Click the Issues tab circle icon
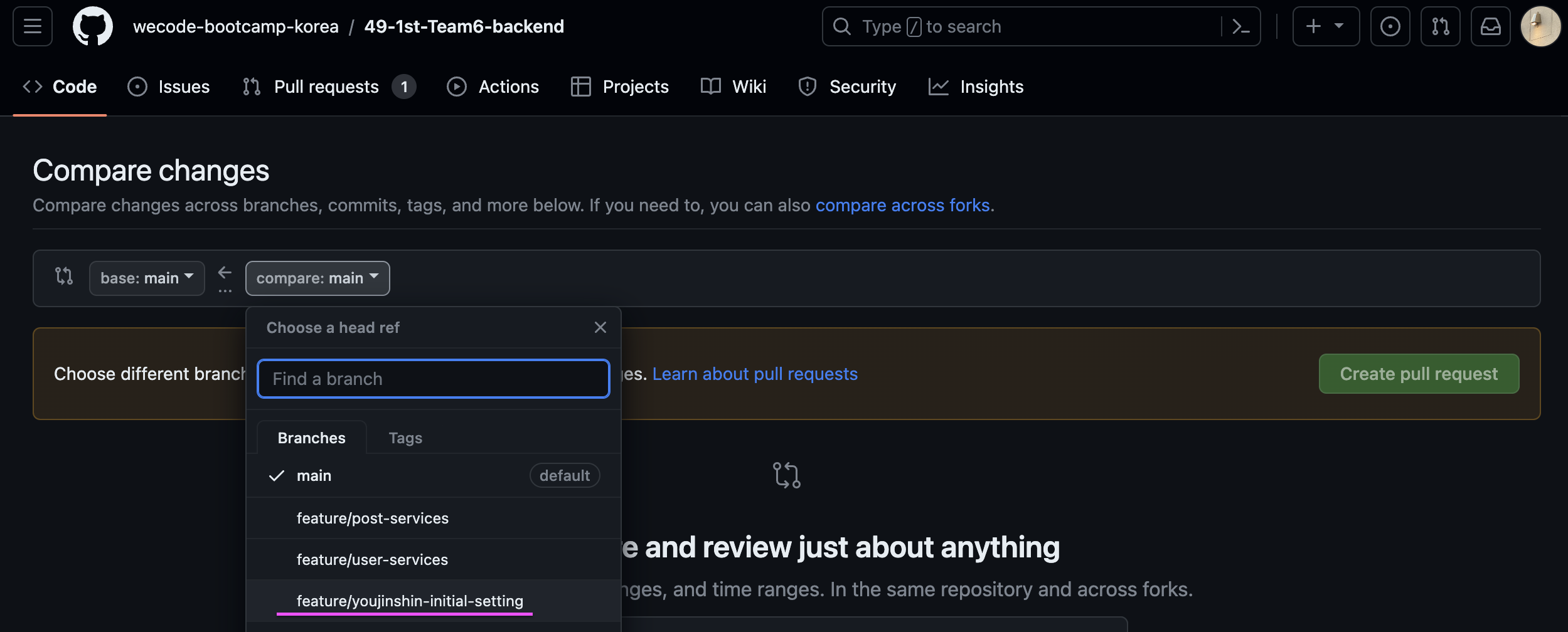1568x632 pixels. pyautogui.click(x=137, y=87)
